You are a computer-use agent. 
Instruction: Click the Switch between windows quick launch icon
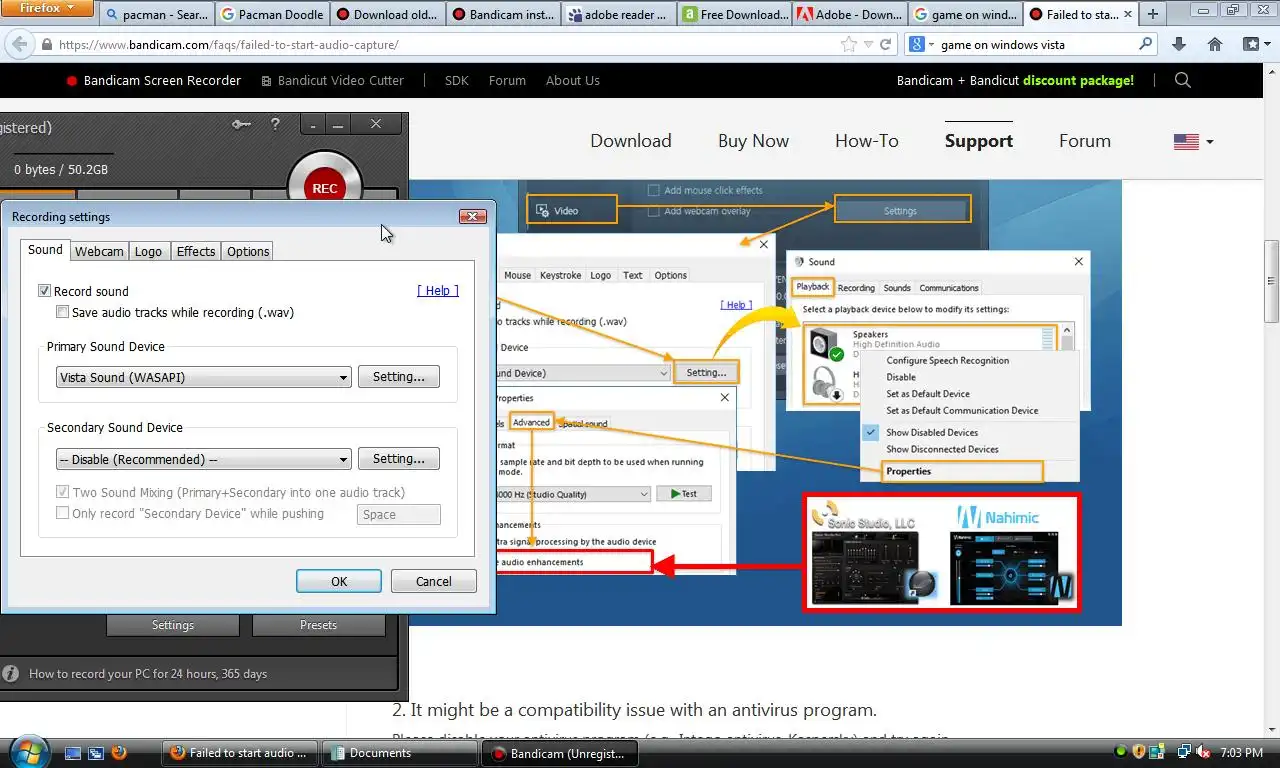coord(96,752)
